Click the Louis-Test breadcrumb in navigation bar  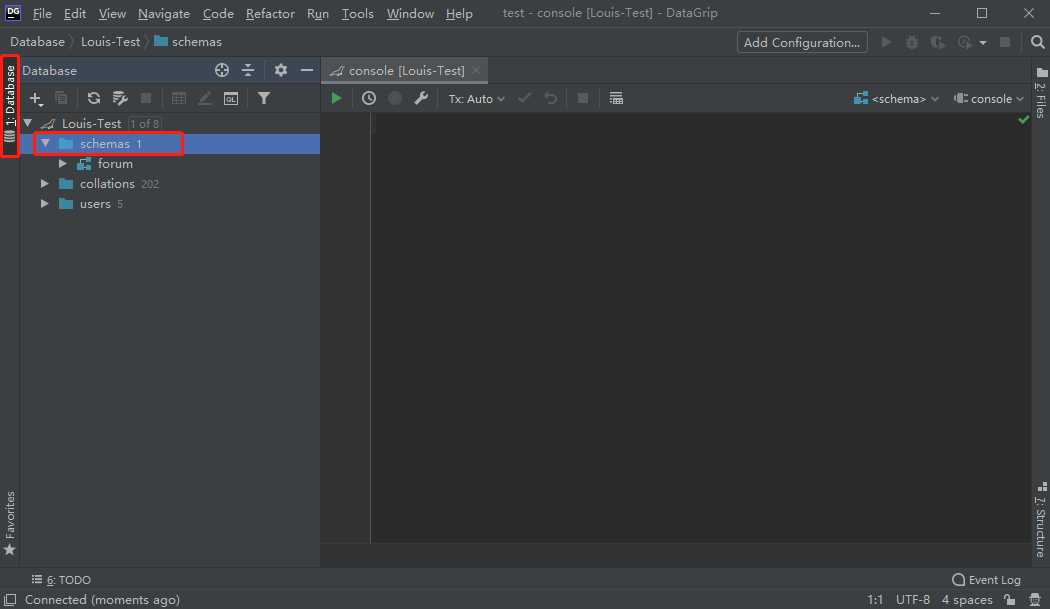click(x=110, y=42)
